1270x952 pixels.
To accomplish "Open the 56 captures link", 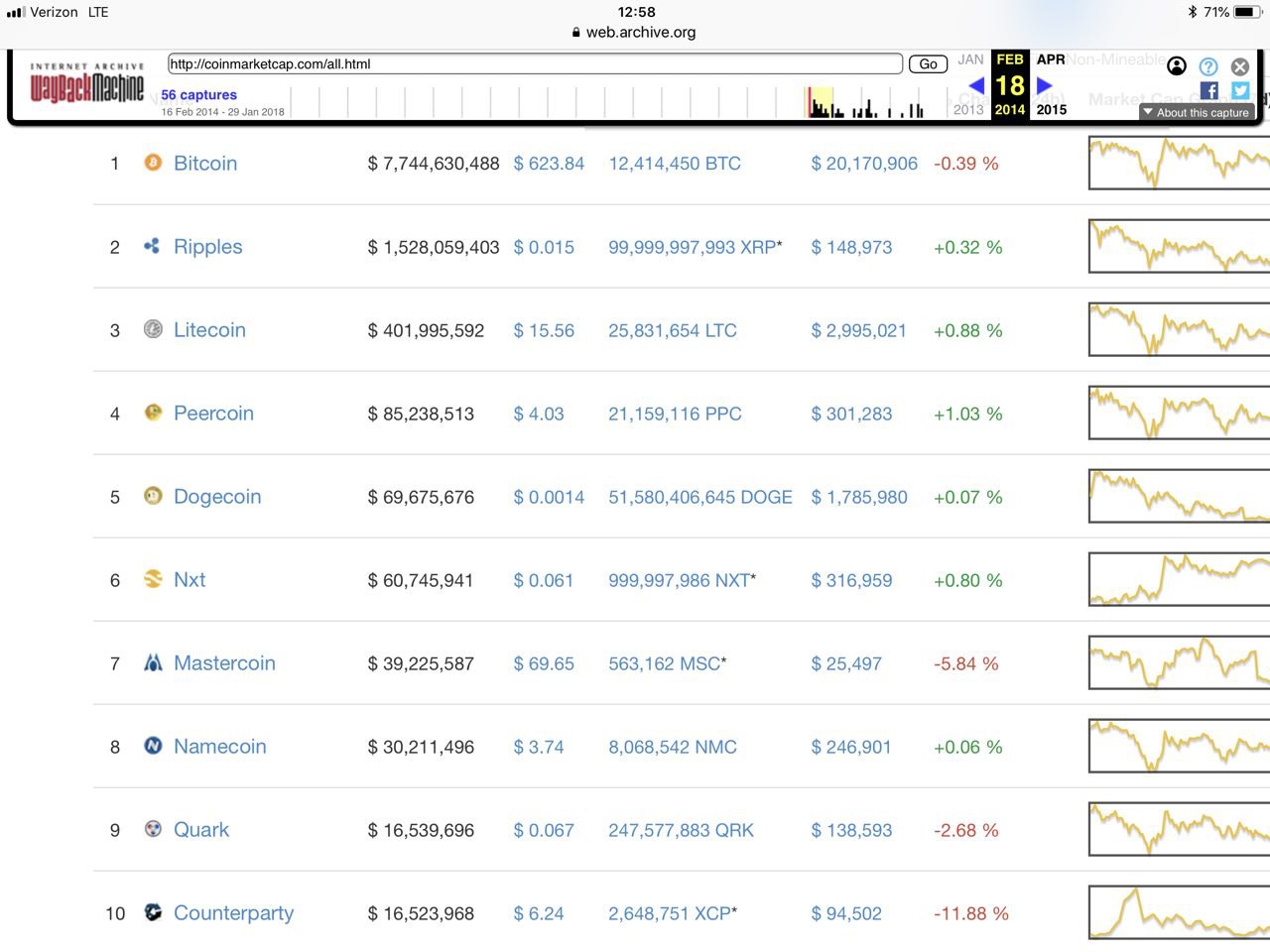I will pos(199,95).
